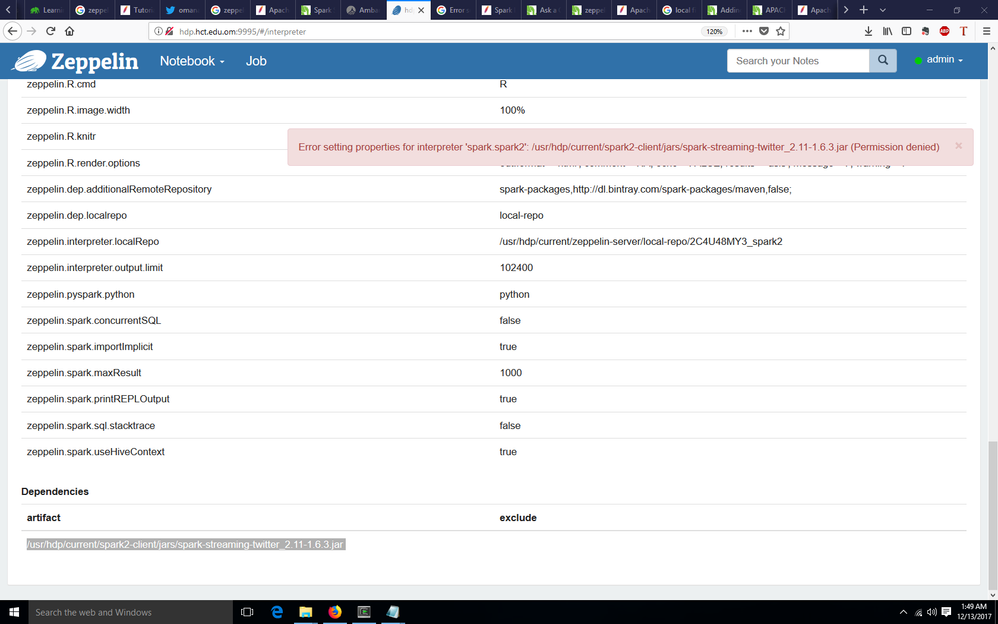
Task: Click the bintray spark-packages repository value
Action: [x=645, y=189]
